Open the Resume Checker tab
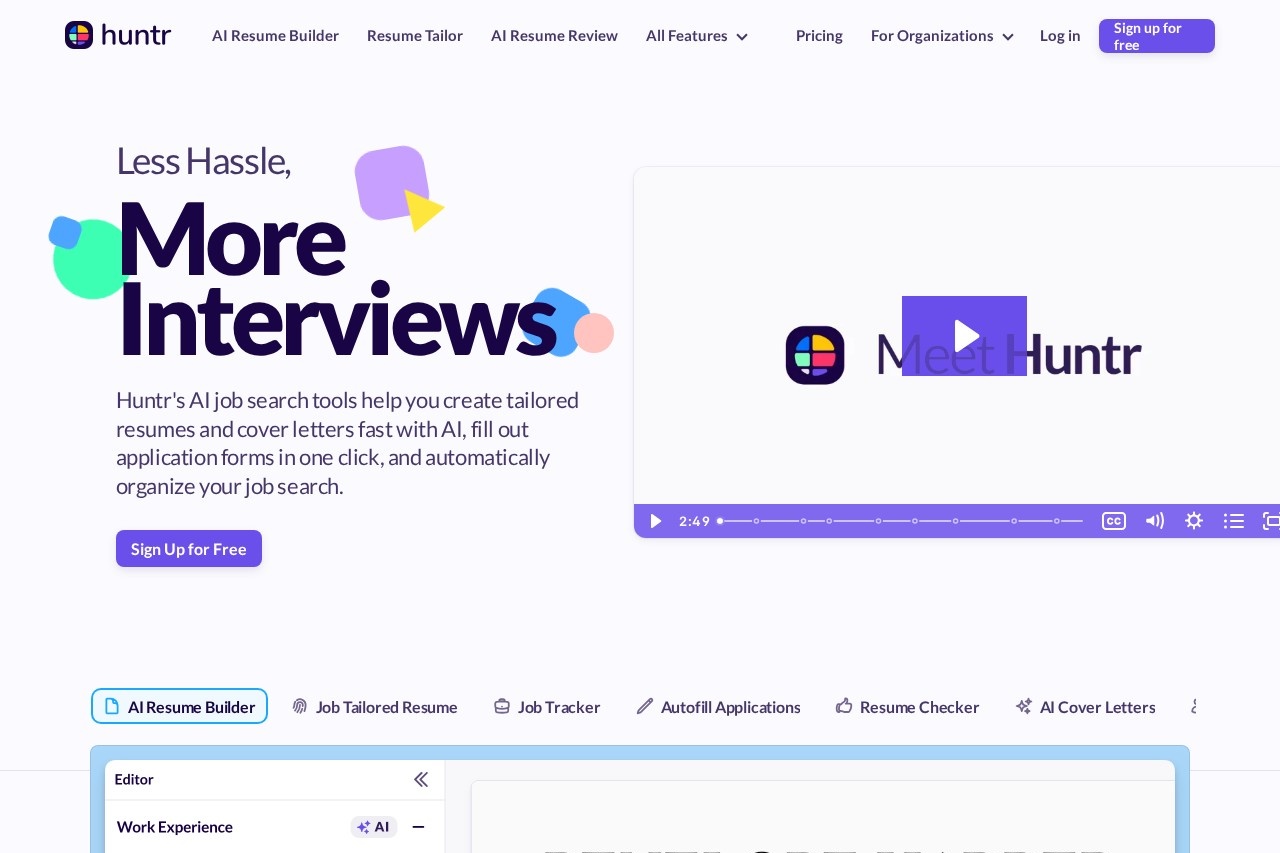The image size is (1280, 853). 907,707
